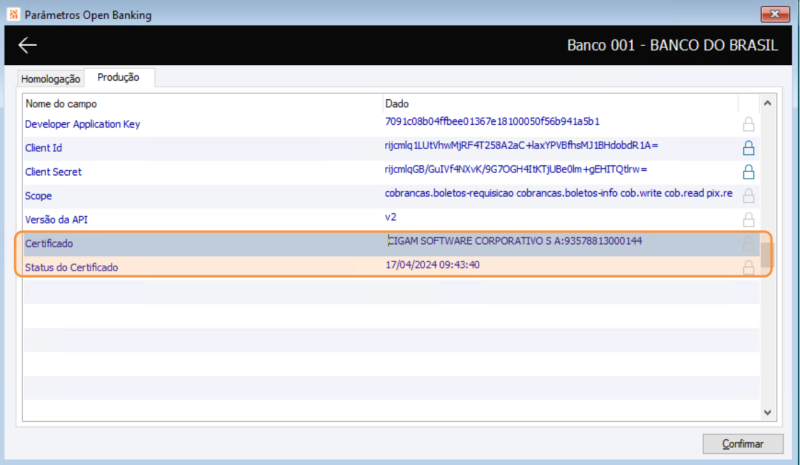Click the scroll down arrow of list
The height and width of the screenshot is (465, 800).
coord(767,412)
